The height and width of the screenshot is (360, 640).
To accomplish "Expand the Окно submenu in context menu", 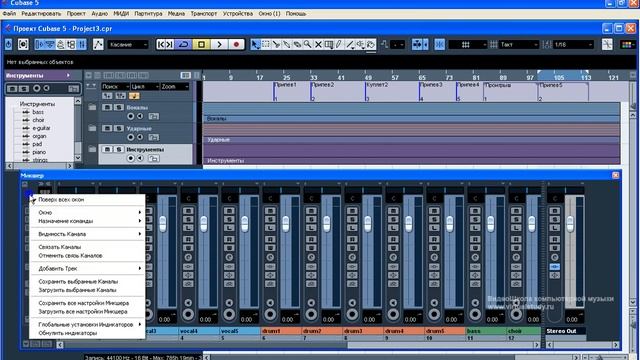I will click(87, 212).
